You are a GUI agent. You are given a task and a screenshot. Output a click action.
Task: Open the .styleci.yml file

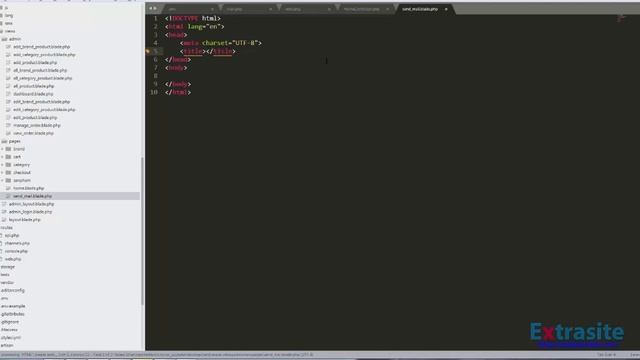point(11,338)
